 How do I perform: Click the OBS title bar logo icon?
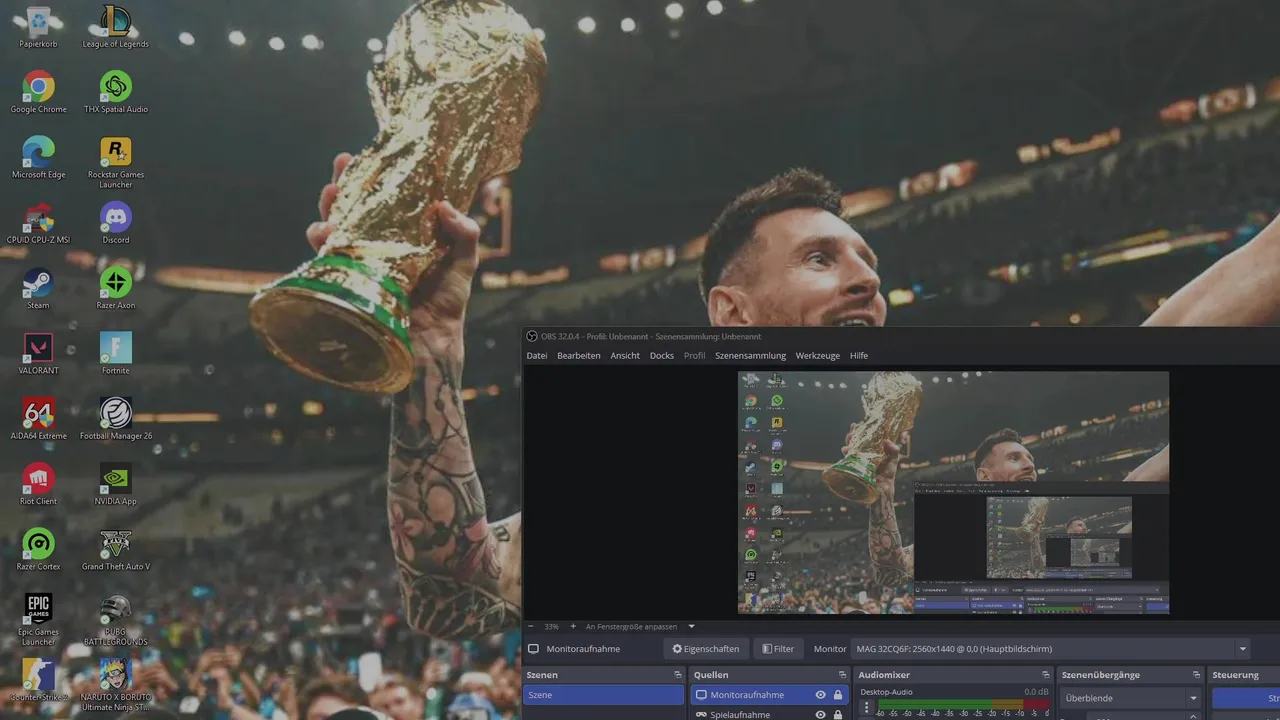click(532, 336)
